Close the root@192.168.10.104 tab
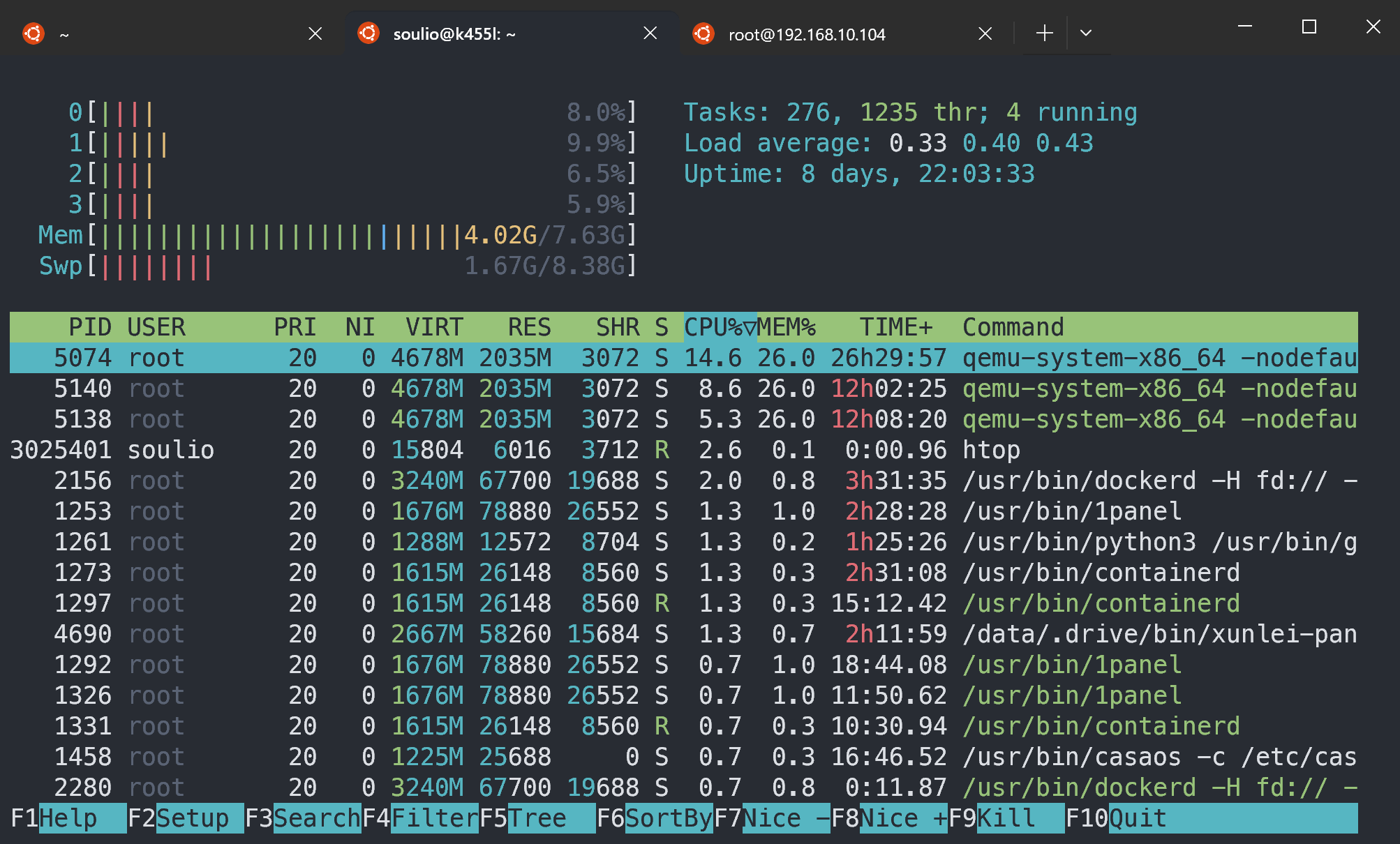The image size is (1400, 844). point(985,33)
